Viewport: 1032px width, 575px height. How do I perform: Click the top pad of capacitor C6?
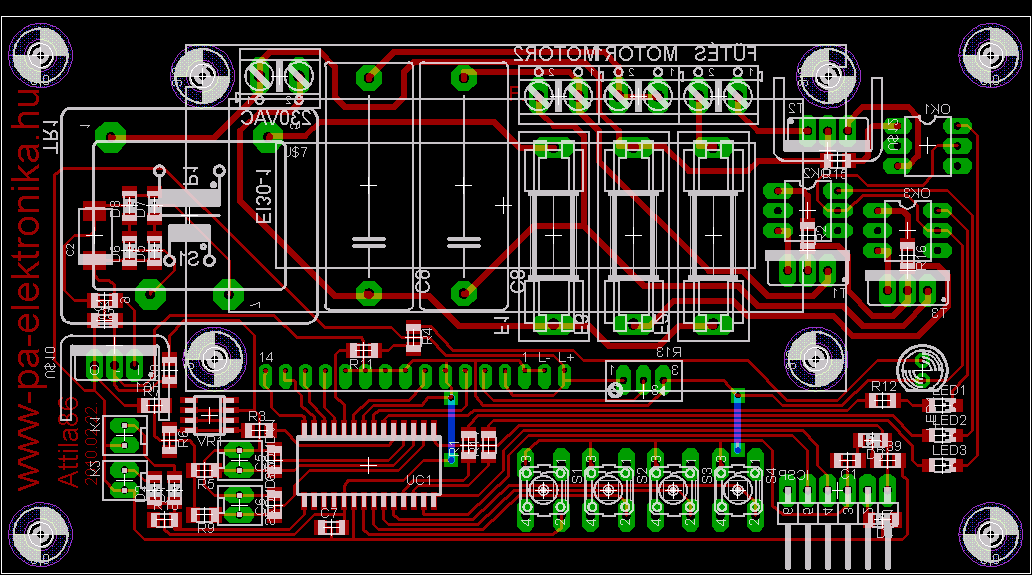tap(369, 78)
